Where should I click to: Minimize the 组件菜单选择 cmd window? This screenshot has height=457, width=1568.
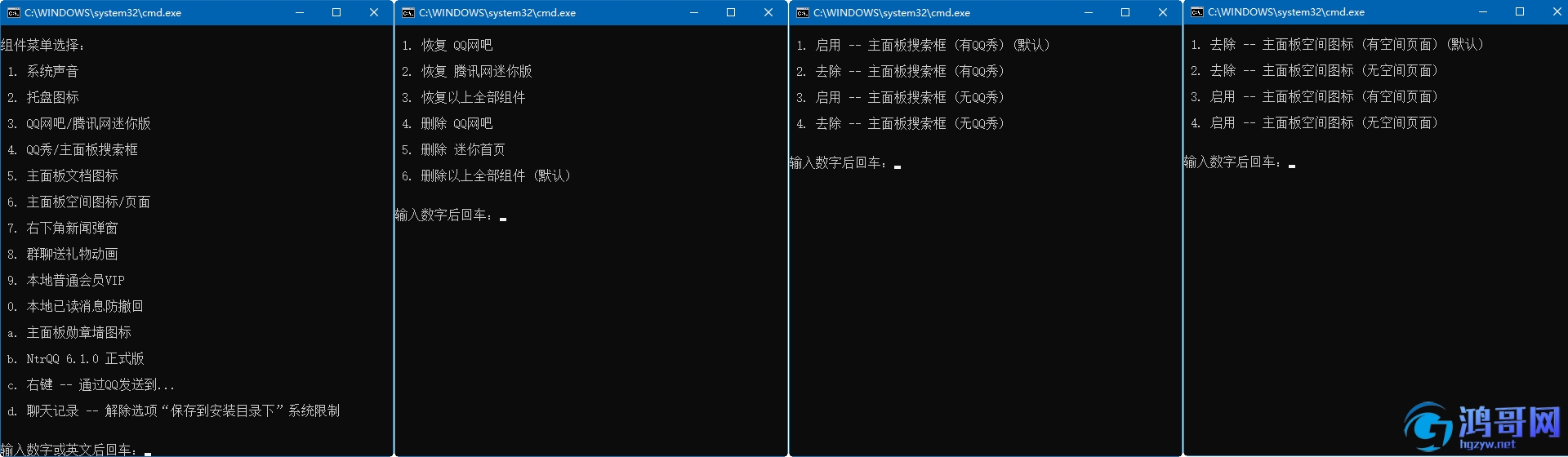300,13
